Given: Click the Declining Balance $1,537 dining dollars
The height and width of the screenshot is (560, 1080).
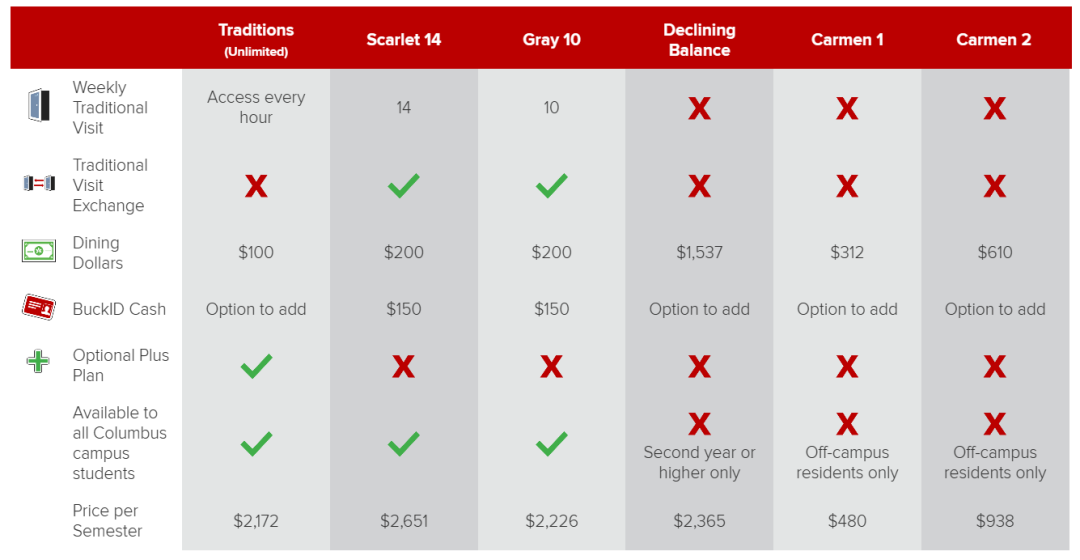Looking at the screenshot, I should pyautogui.click(x=699, y=252).
